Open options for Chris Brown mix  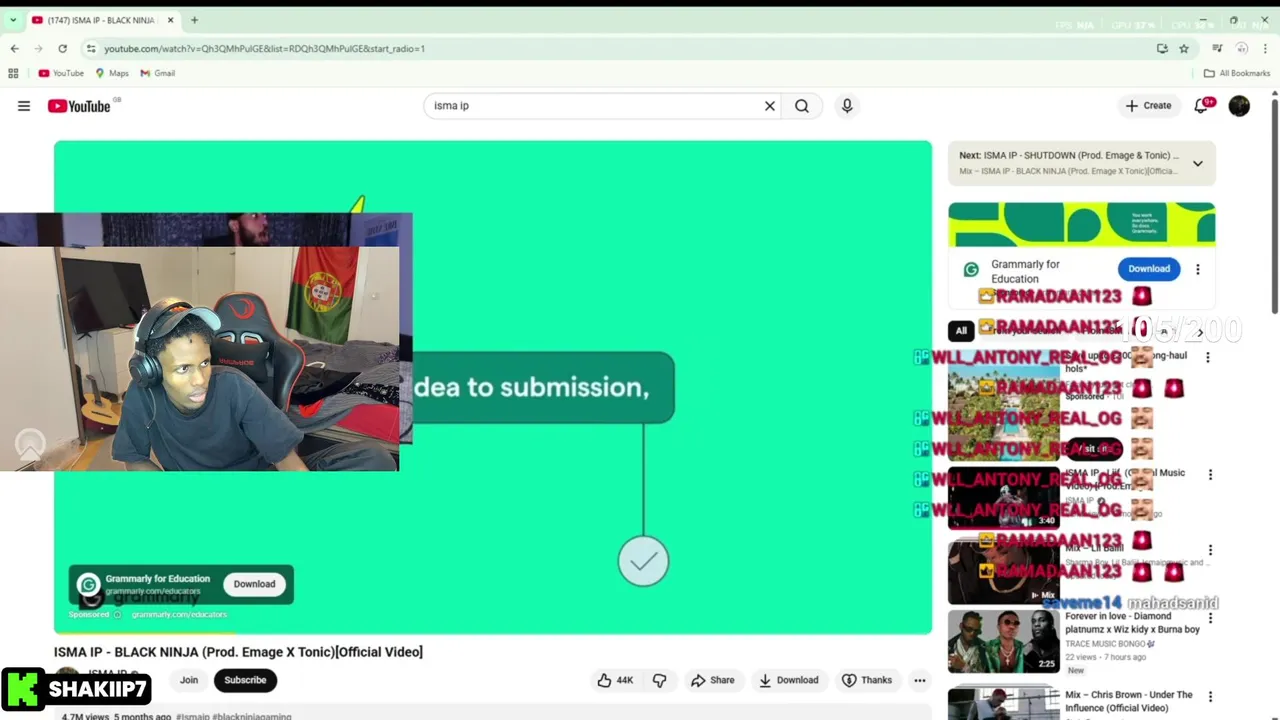click(1210, 698)
